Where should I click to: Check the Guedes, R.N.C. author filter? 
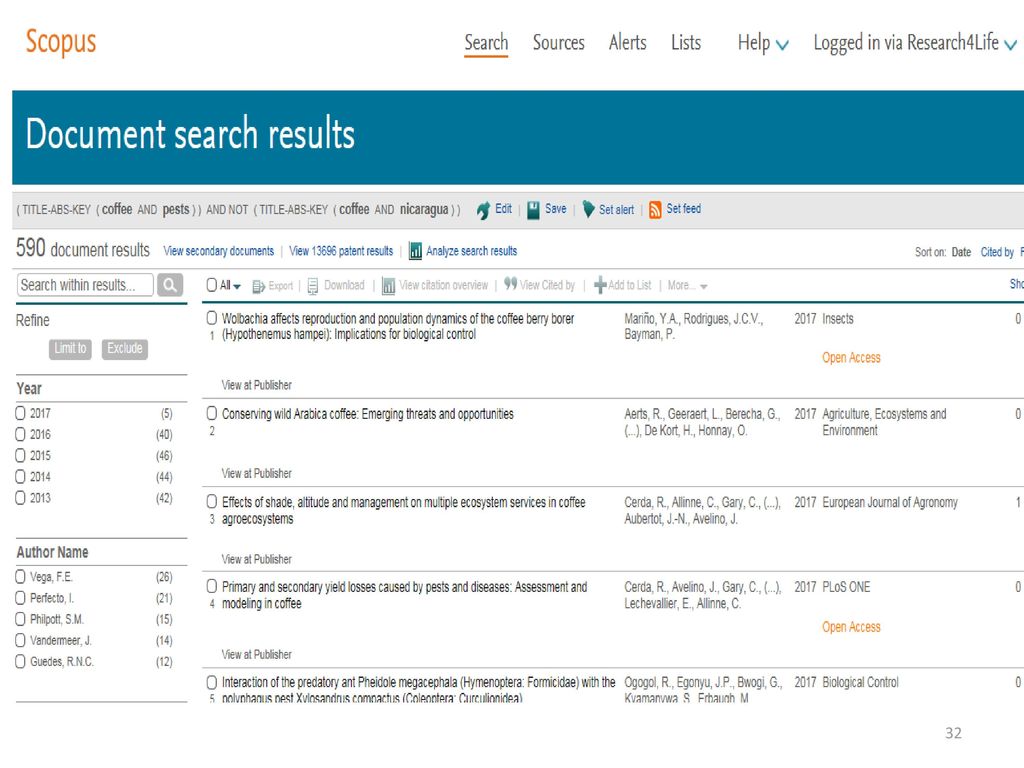[x=20, y=662]
